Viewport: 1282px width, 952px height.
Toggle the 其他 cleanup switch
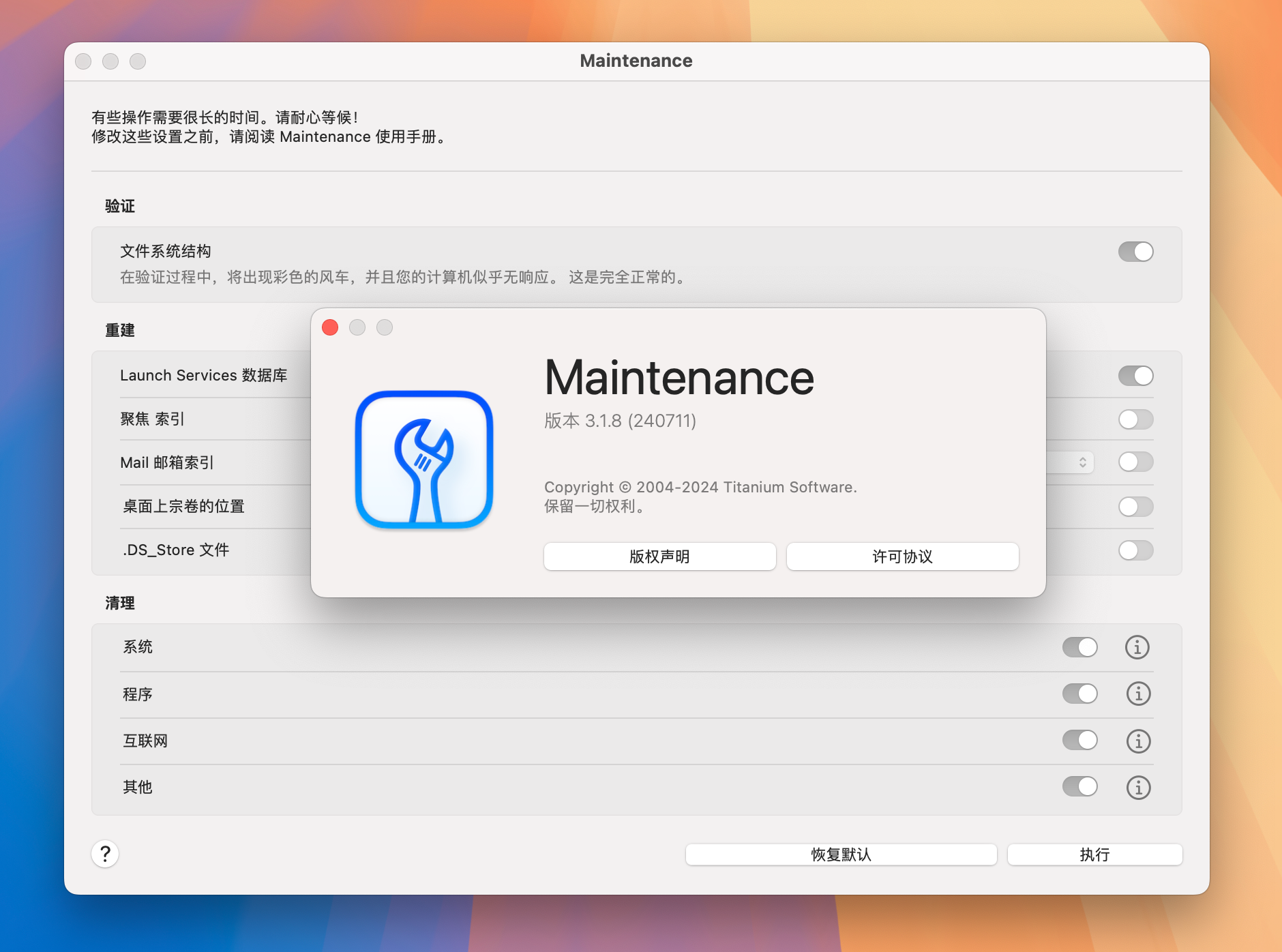pos(1080,786)
